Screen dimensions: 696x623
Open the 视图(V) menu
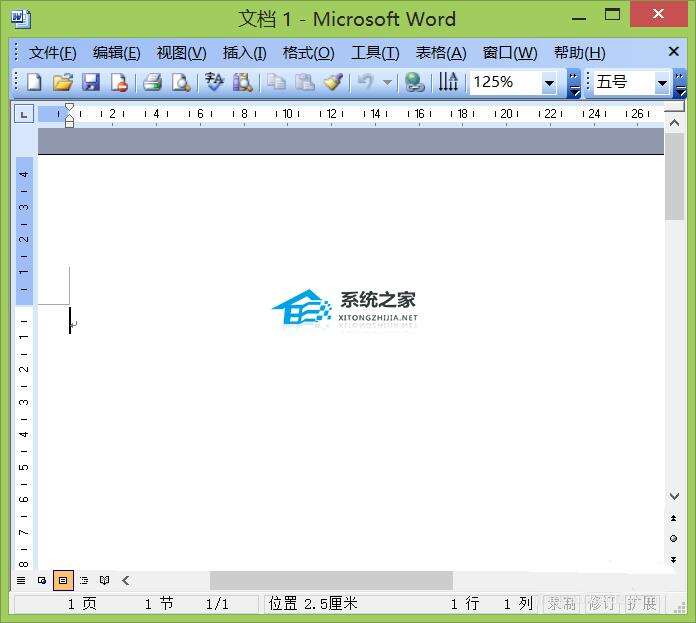[x=182, y=53]
